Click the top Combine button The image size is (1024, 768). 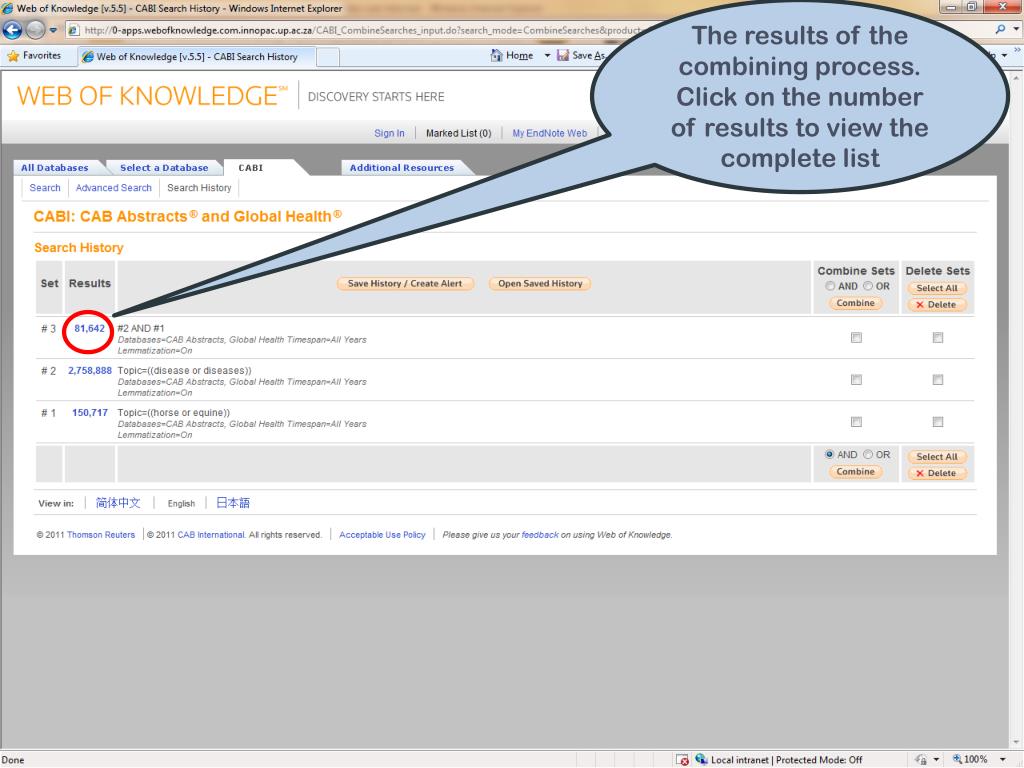856,303
